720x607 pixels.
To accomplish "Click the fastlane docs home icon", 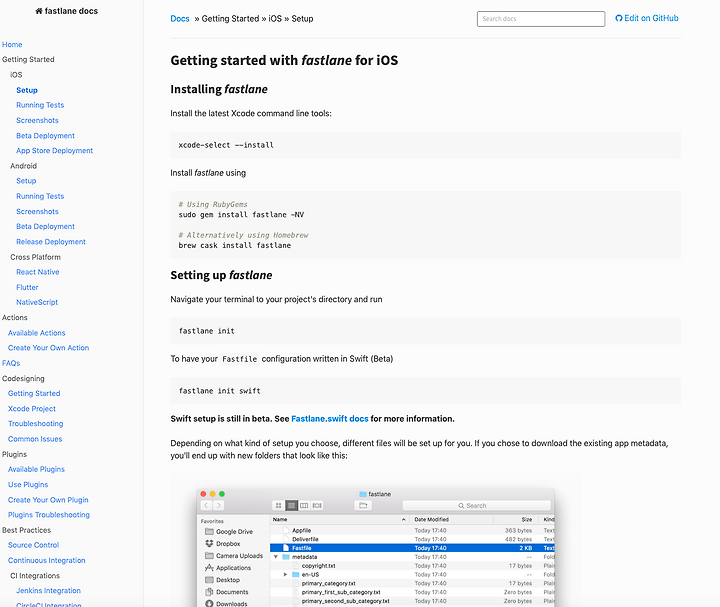I will (x=39, y=11).
